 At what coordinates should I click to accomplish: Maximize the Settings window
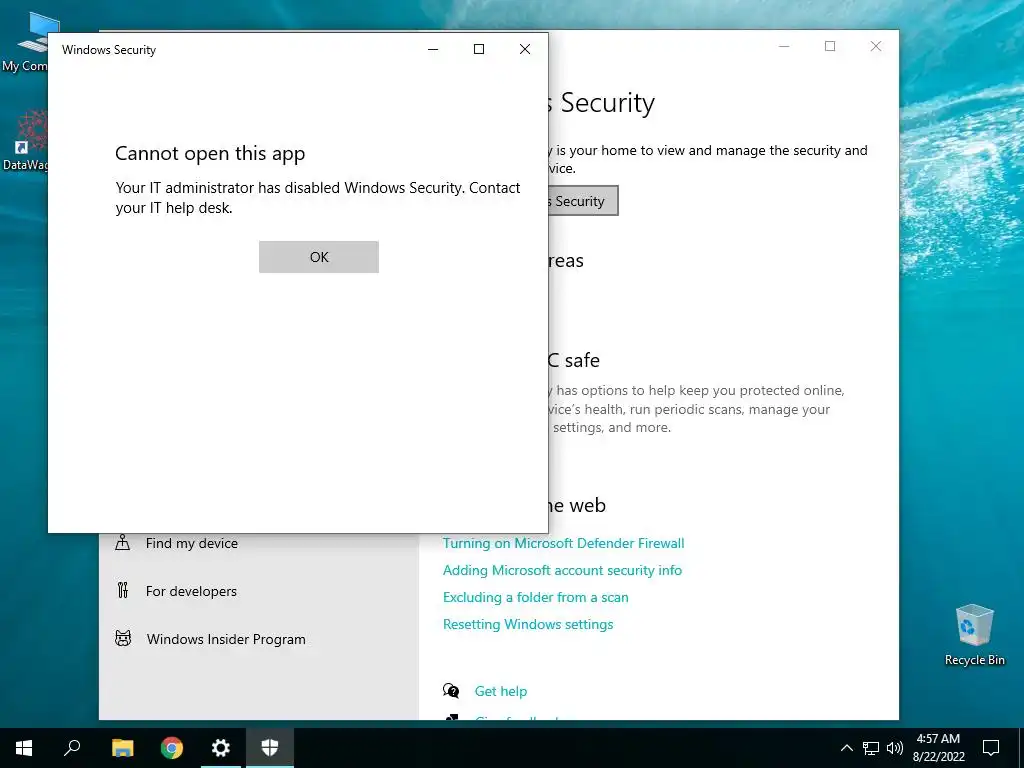pyautogui.click(x=830, y=46)
